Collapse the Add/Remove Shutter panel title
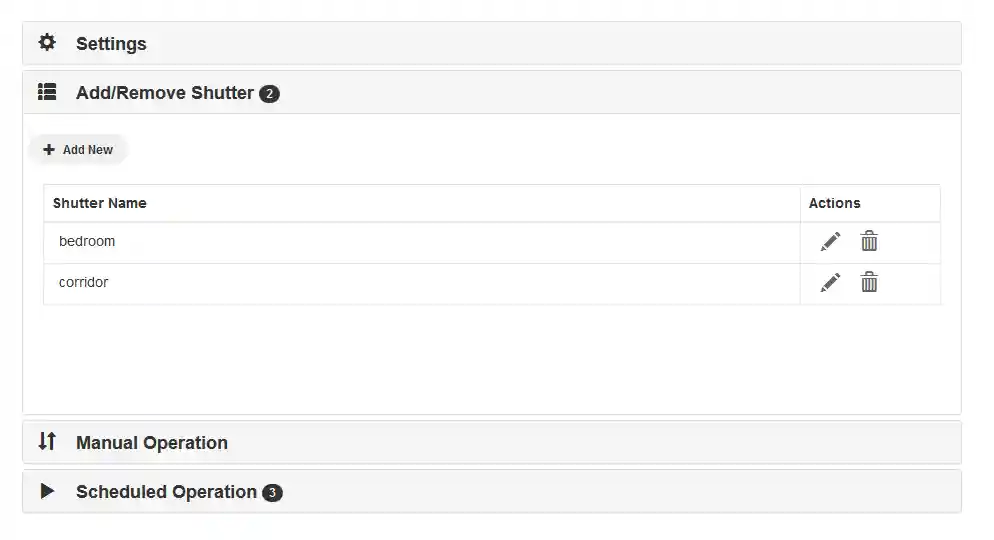Image resolution: width=994 pixels, height=540 pixels. coord(164,93)
